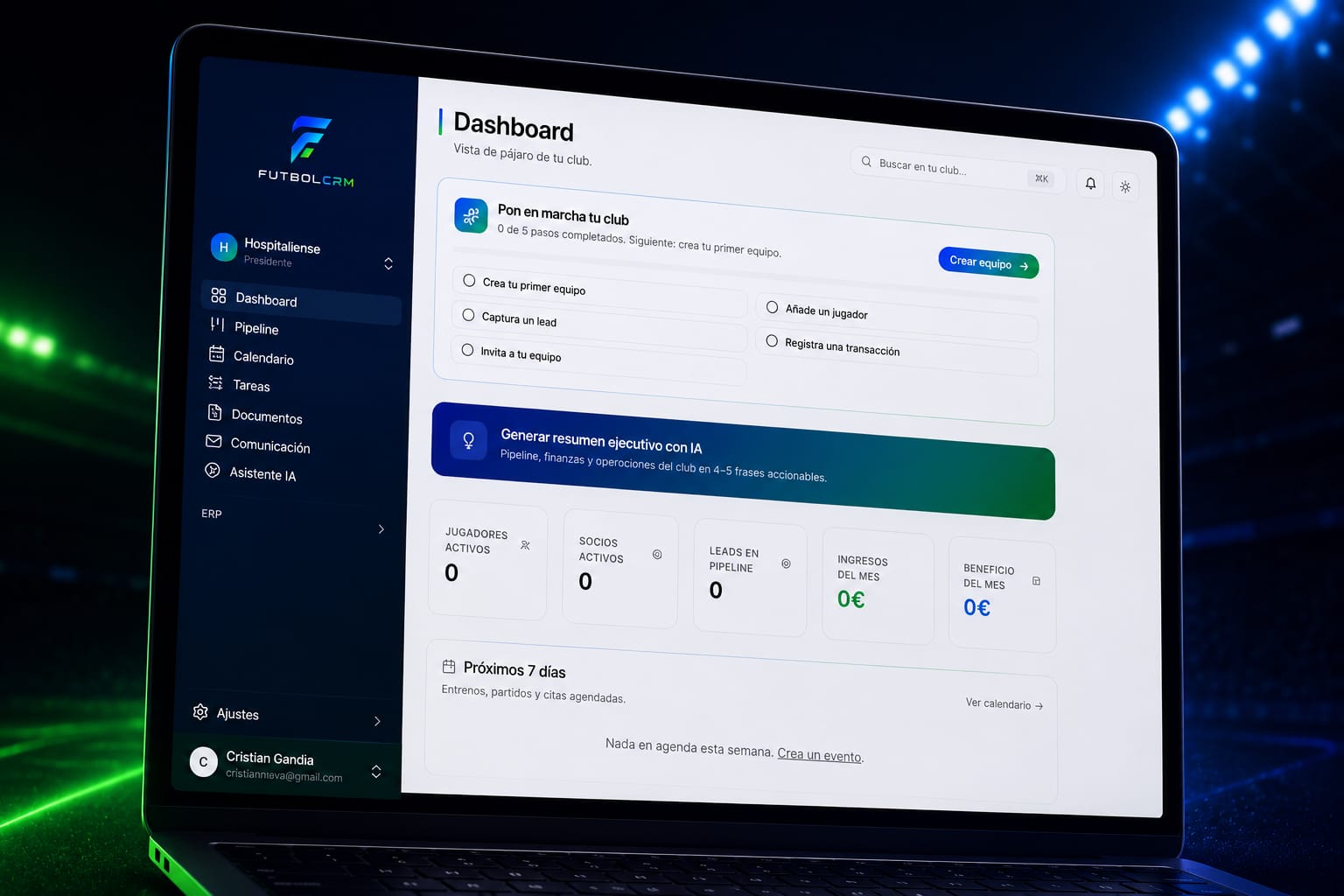Check the 'Crea tu primer equipo' step
Image resolution: width=1344 pixels, height=896 pixels.
tap(469, 280)
